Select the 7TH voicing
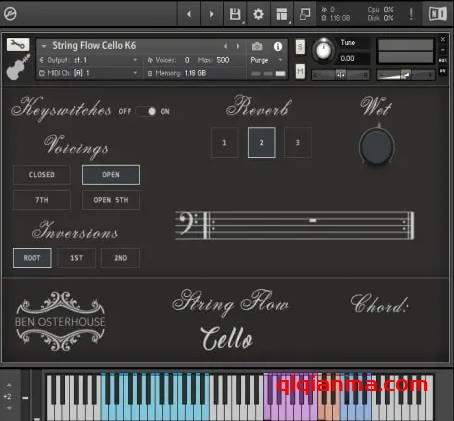 42,200
